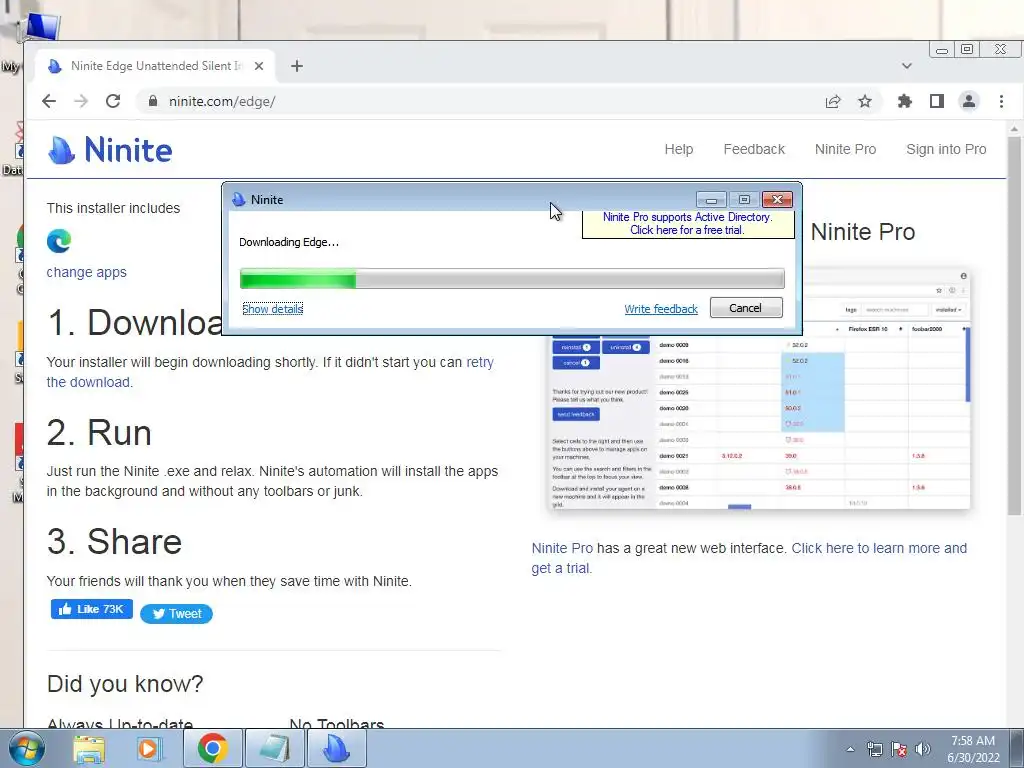Open a new Chrome tab
The height and width of the screenshot is (768, 1024).
tap(296, 66)
